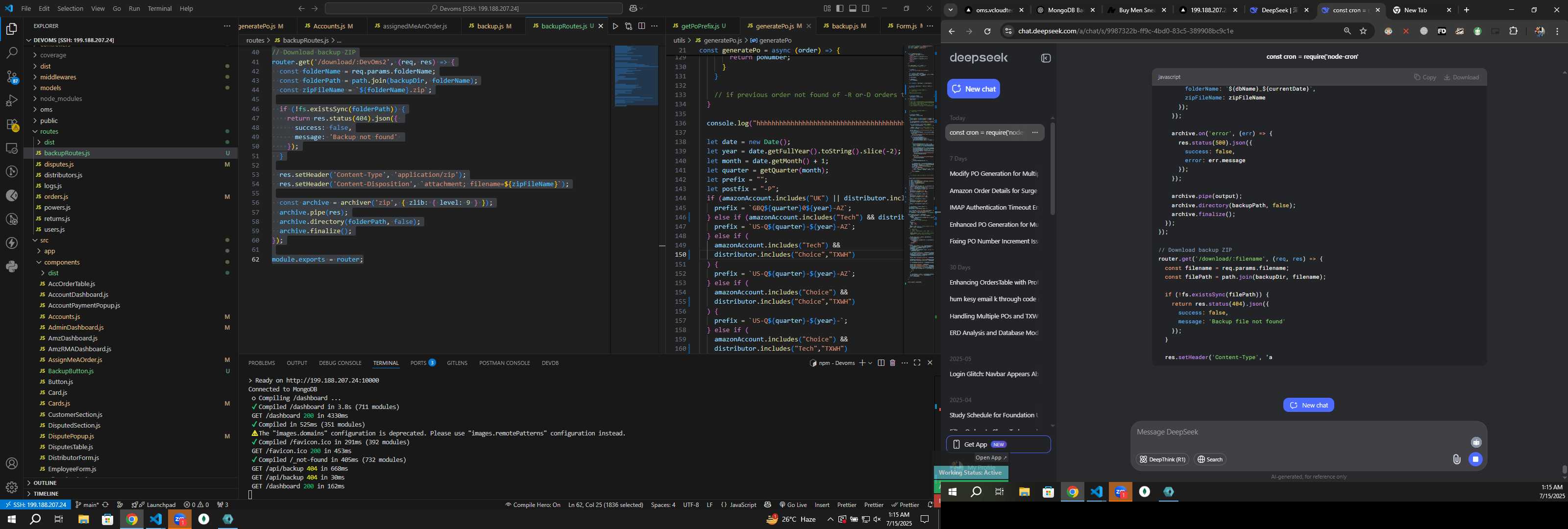Toggle Insert mode in the status bar
The image size is (1568, 529).
click(822, 505)
